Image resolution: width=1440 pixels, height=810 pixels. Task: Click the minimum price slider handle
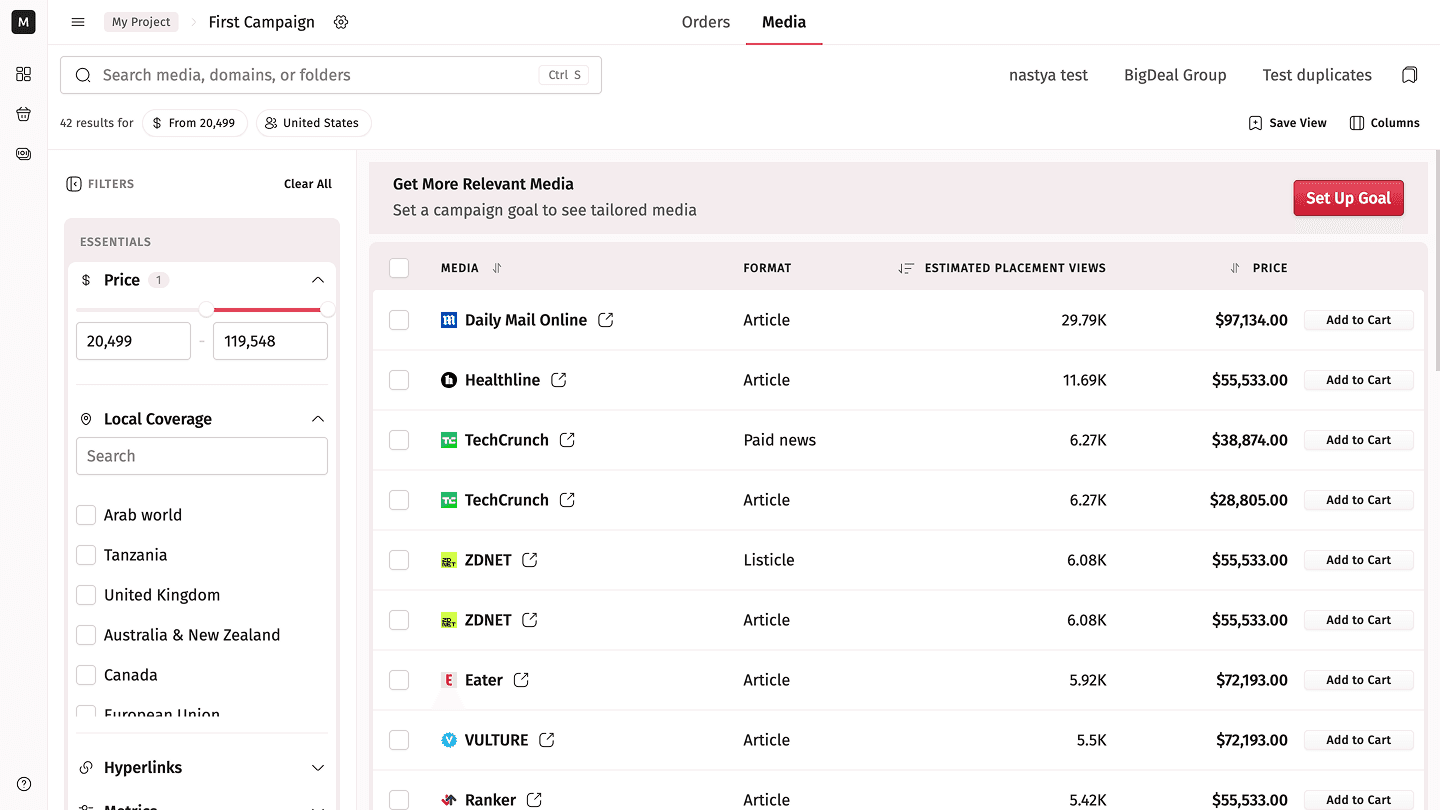206,310
